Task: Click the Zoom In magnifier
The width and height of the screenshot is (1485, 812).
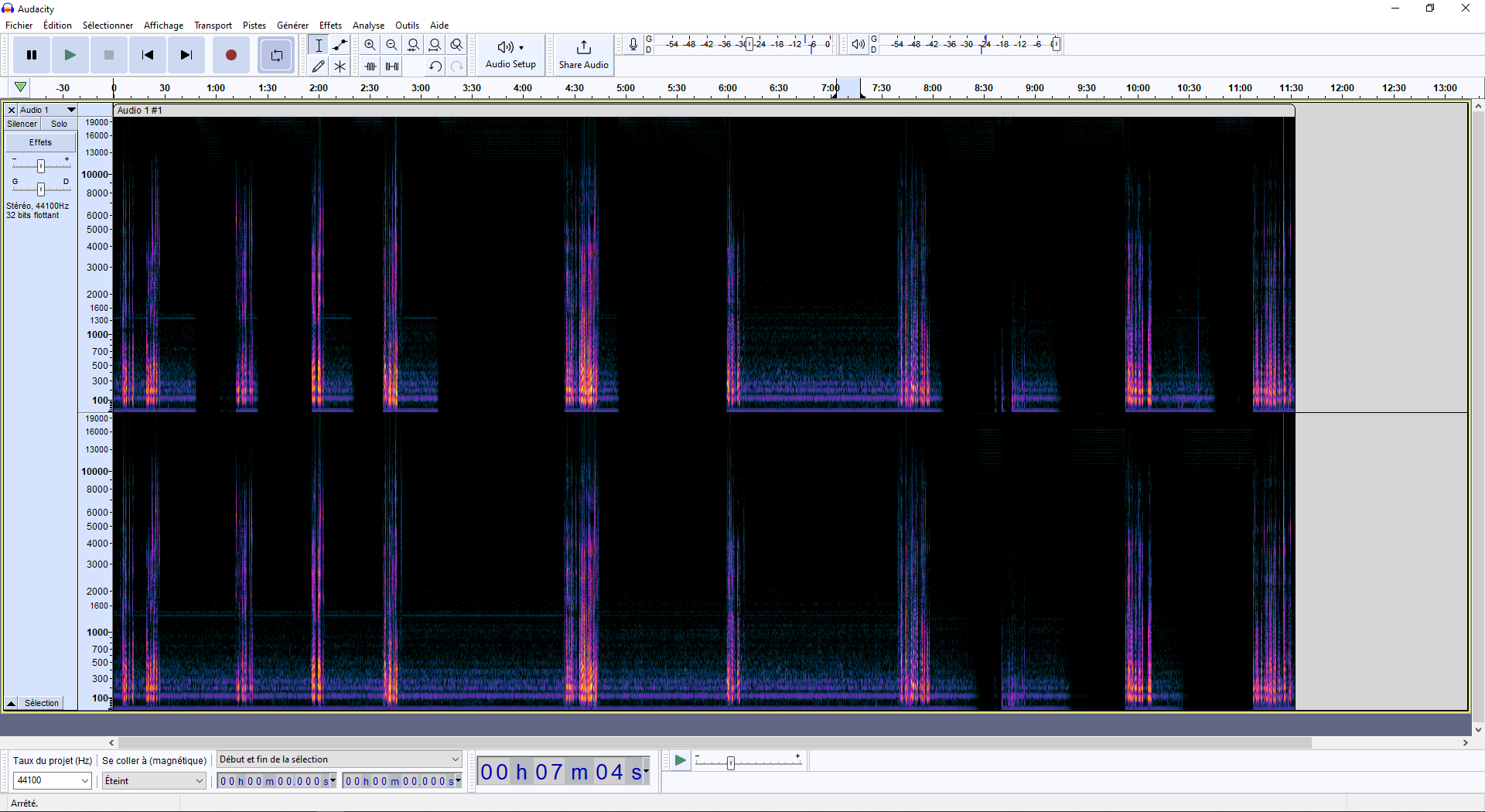Action: coord(370,45)
